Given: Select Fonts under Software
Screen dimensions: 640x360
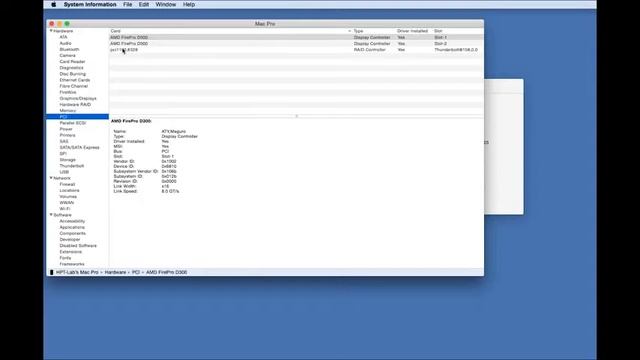Looking at the screenshot, I should coord(65,258).
